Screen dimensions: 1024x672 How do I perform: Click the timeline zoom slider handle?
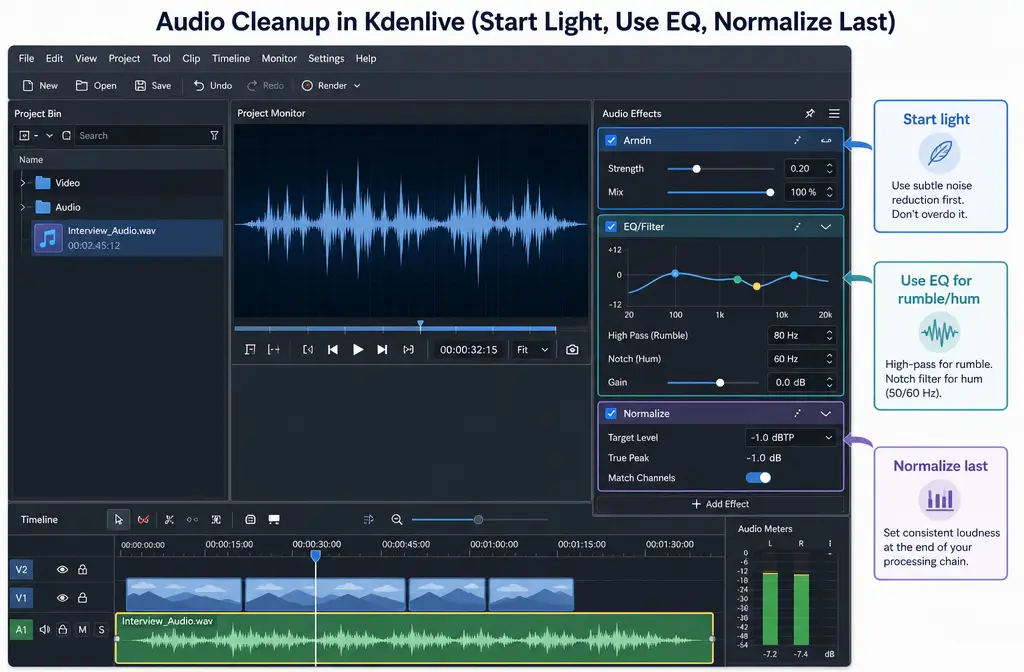point(478,520)
